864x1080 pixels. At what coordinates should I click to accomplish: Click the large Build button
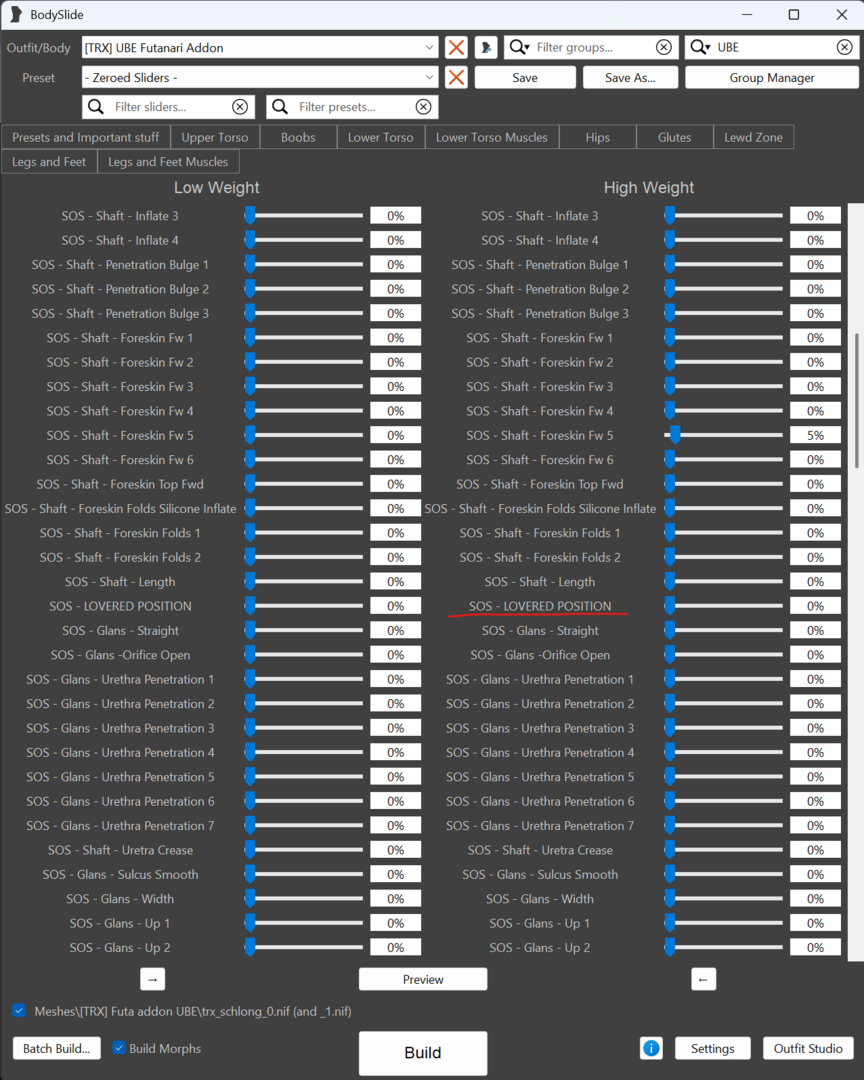click(x=423, y=1052)
